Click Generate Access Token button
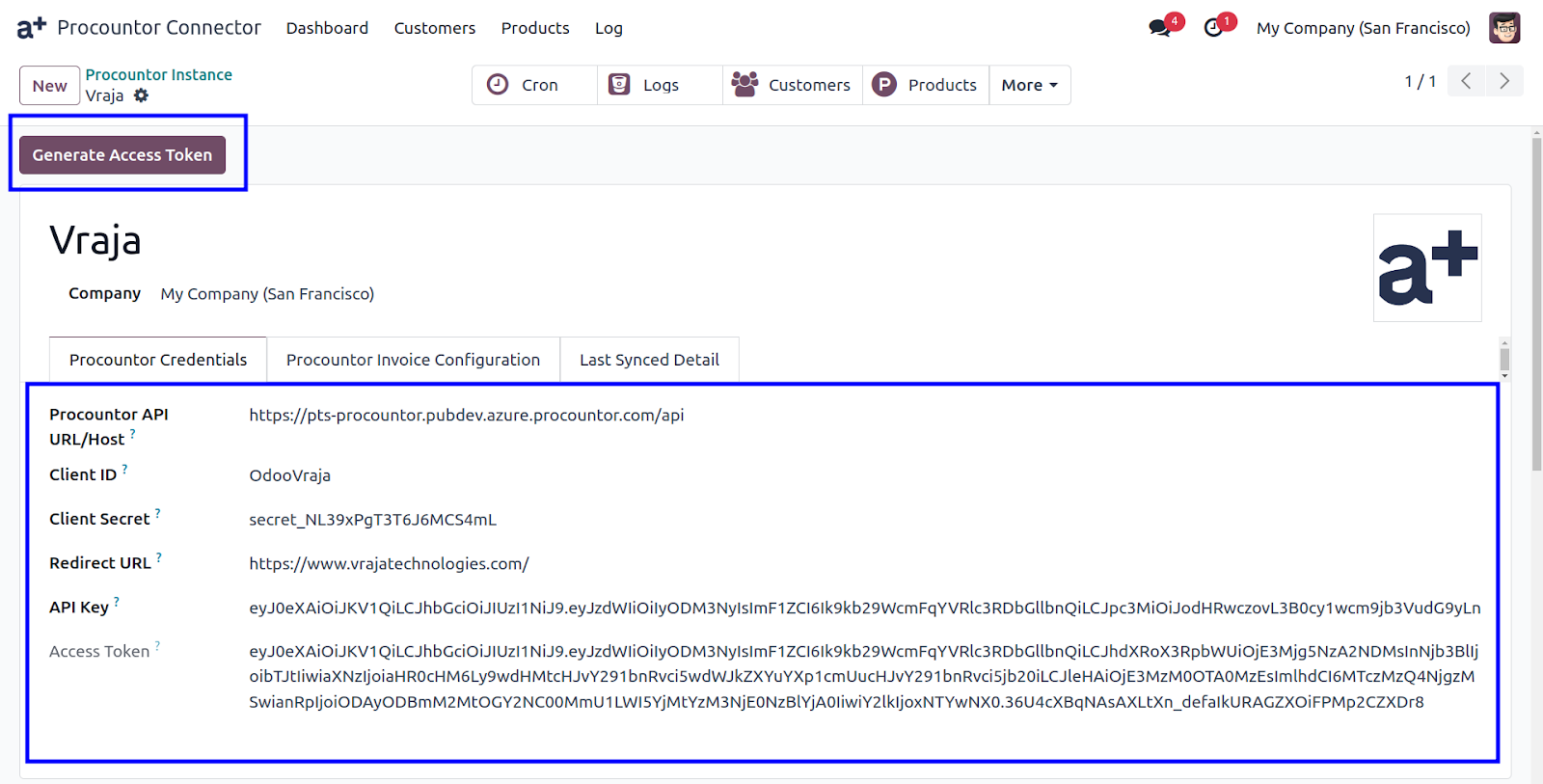This screenshot has height=784, width=1543. click(122, 155)
